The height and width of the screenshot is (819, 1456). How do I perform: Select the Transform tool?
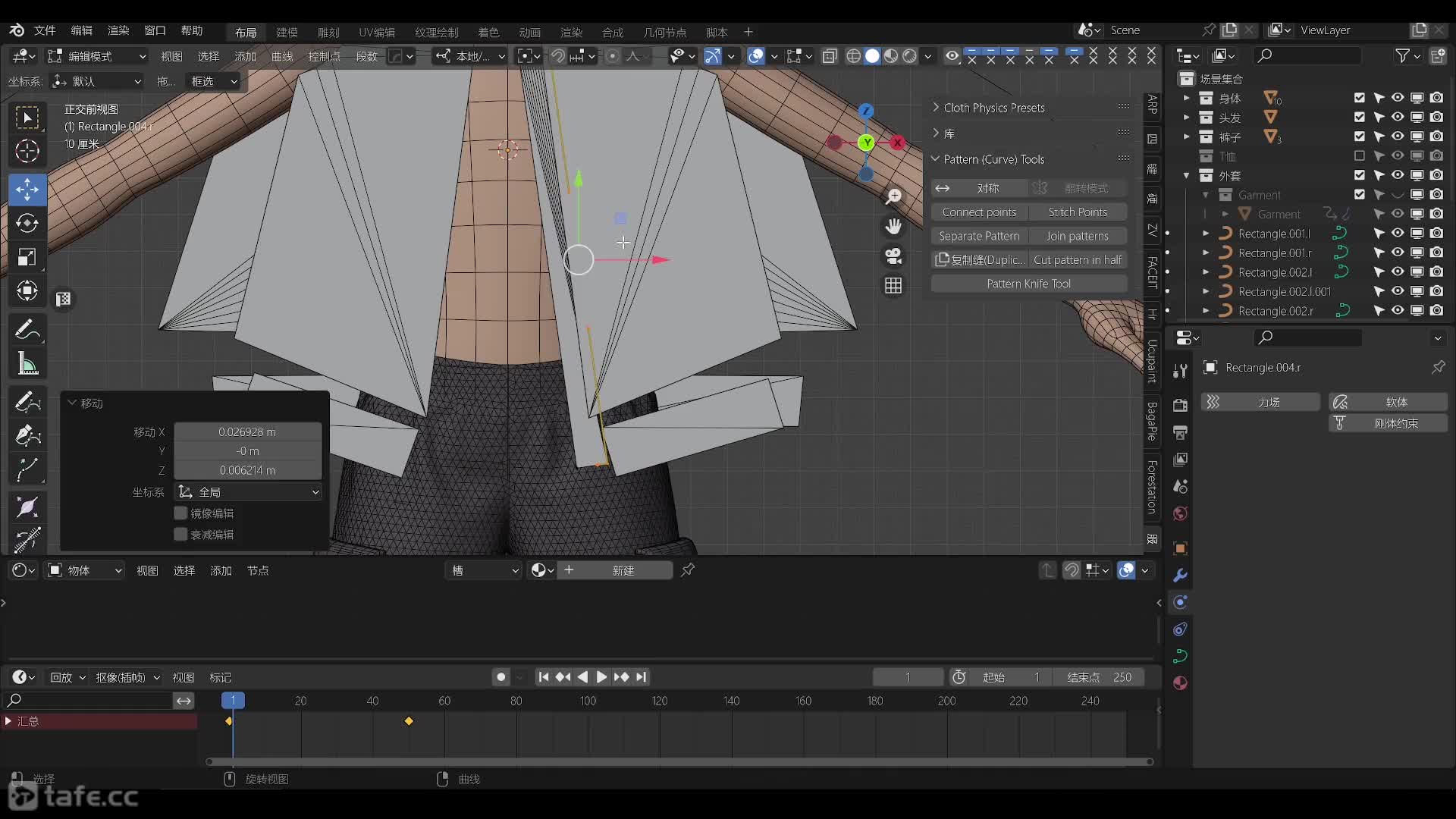[x=27, y=291]
